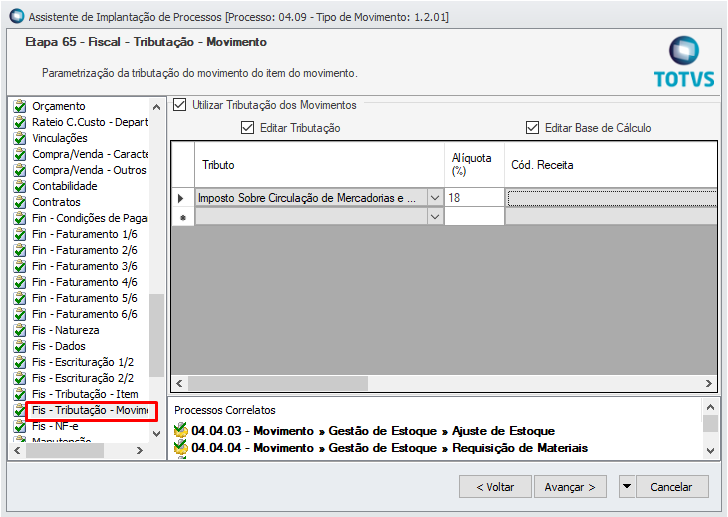728x517 pixels.
Task: Select the Fin - Faturamento 5/6 step
Action: click(x=84, y=298)
